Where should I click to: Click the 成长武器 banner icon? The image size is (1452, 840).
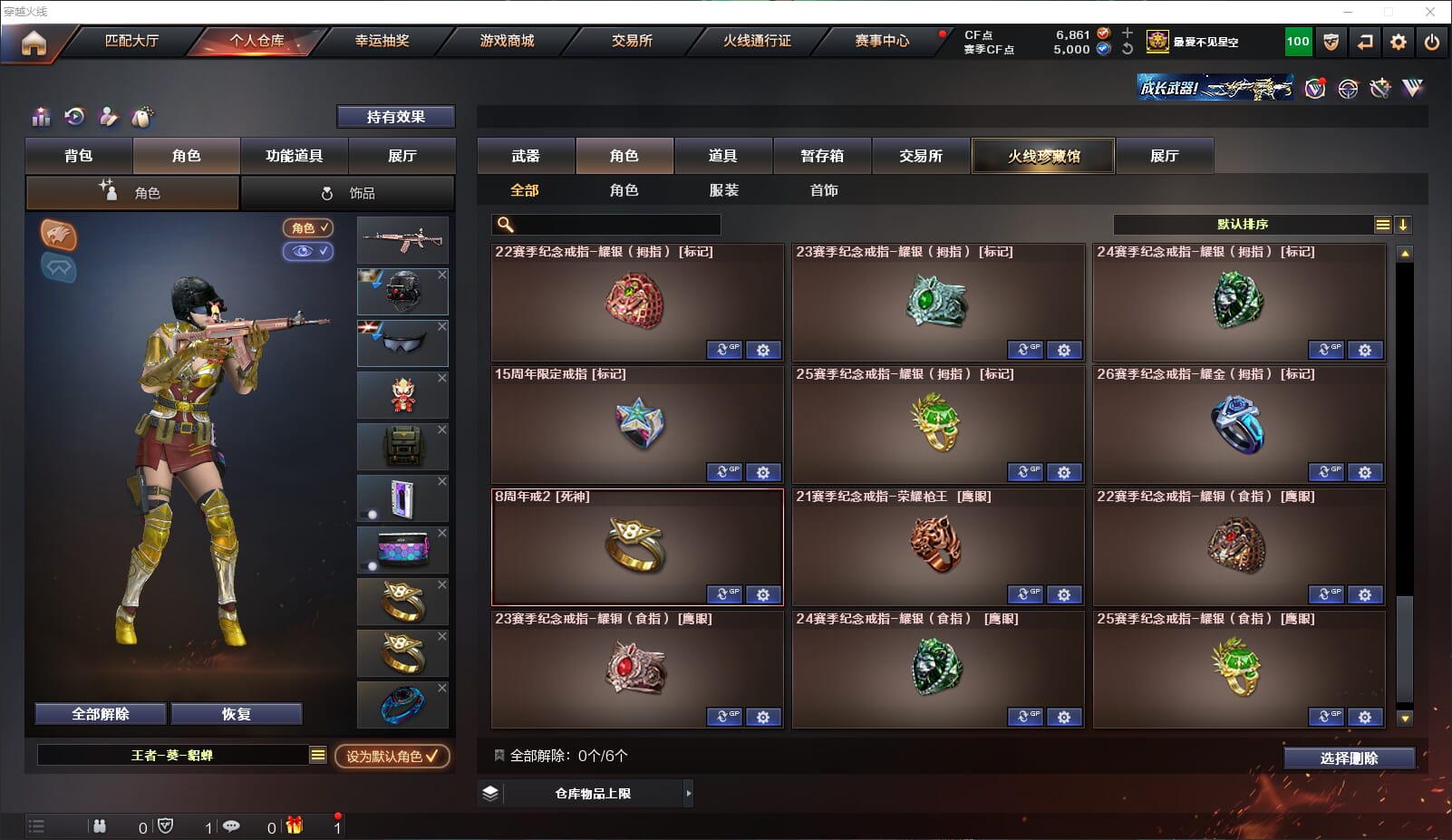pos(1215,87)
